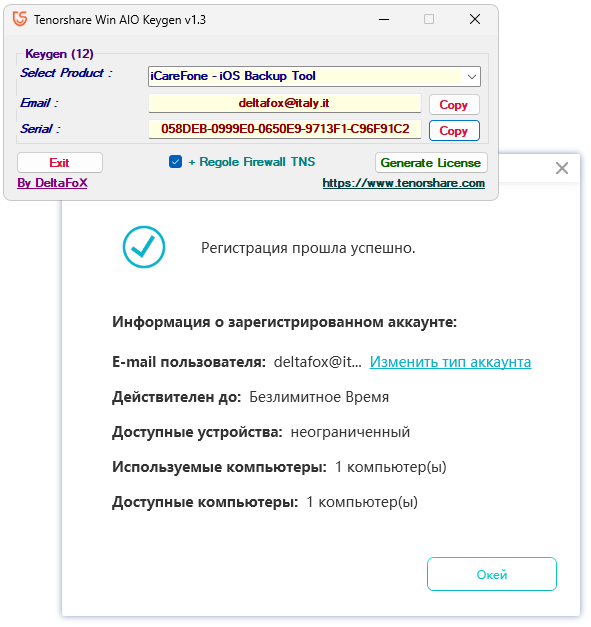This screenshot has height=627, width=591.
Task: Open the By DeltaFoX link
Action: (52, 183)
